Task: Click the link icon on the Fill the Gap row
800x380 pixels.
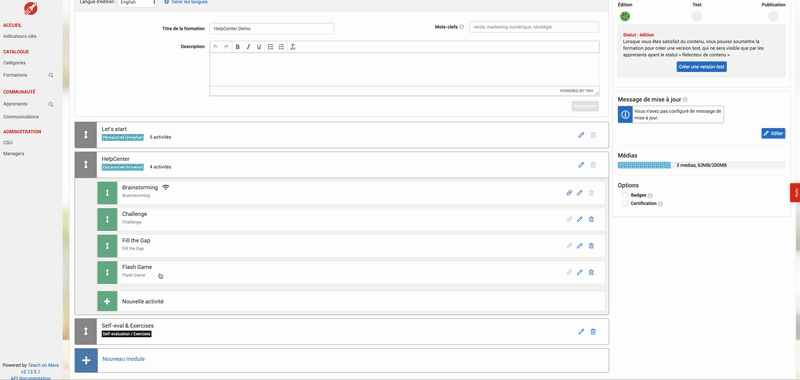Action: pos(569,246)
